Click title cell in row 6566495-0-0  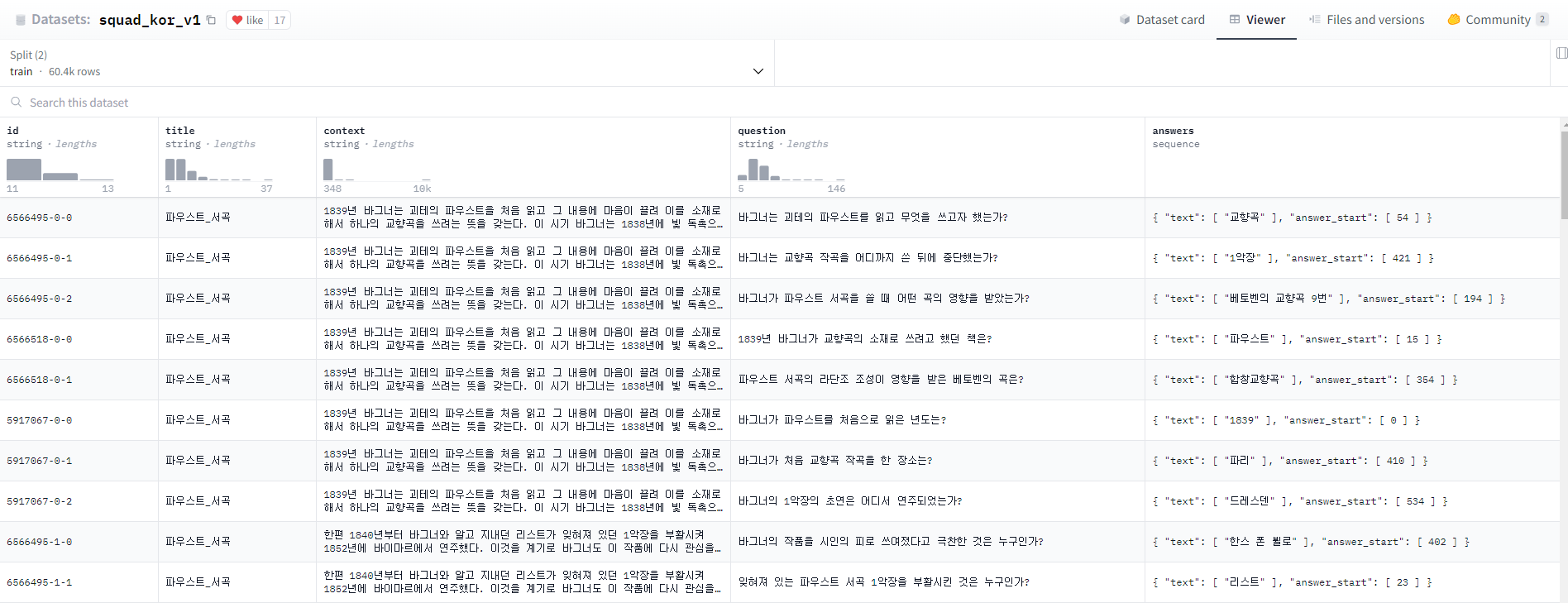point(237,218)
